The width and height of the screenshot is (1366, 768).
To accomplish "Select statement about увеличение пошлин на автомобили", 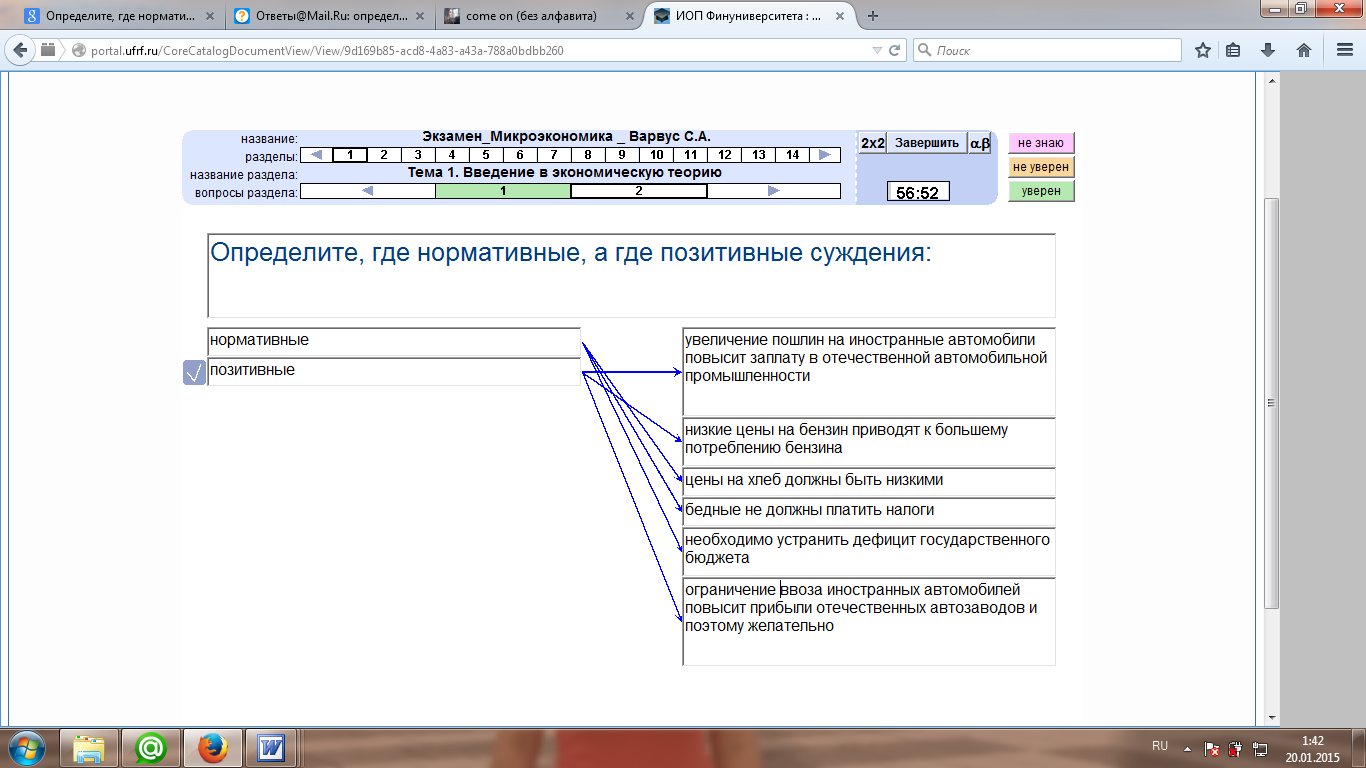I will pos(869,371).
